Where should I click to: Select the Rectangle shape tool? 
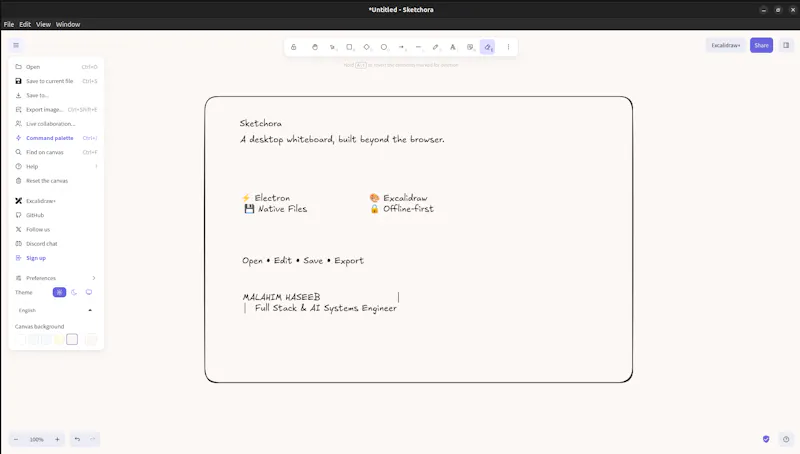[349, 47]
